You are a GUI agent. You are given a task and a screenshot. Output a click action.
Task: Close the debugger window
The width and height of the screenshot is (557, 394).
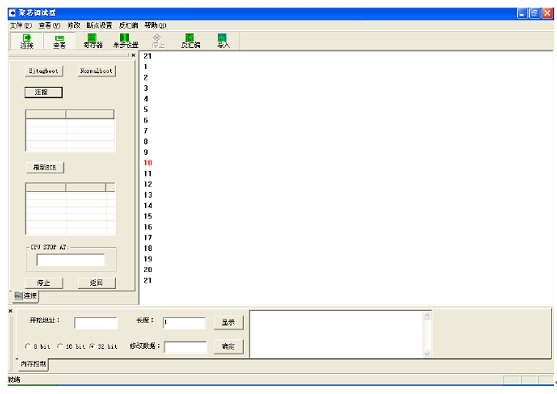pos(547,14)
